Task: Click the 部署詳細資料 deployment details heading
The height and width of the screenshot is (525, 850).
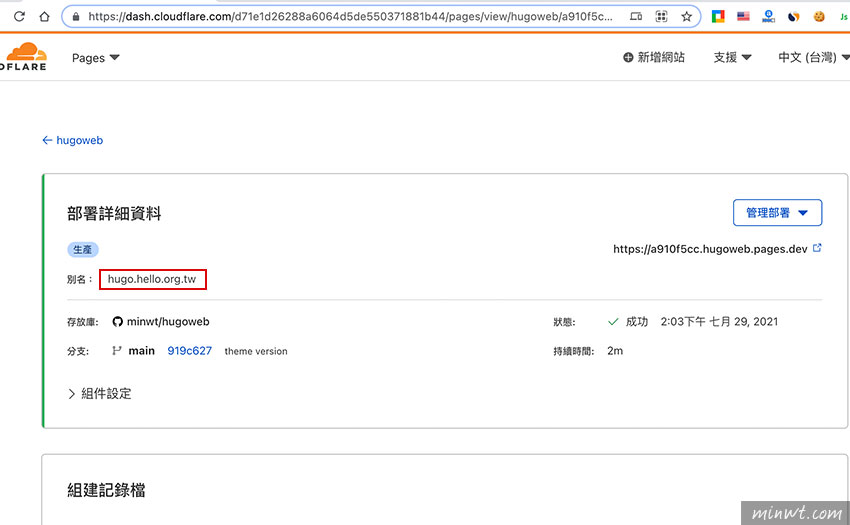Action: click(114, 213)
